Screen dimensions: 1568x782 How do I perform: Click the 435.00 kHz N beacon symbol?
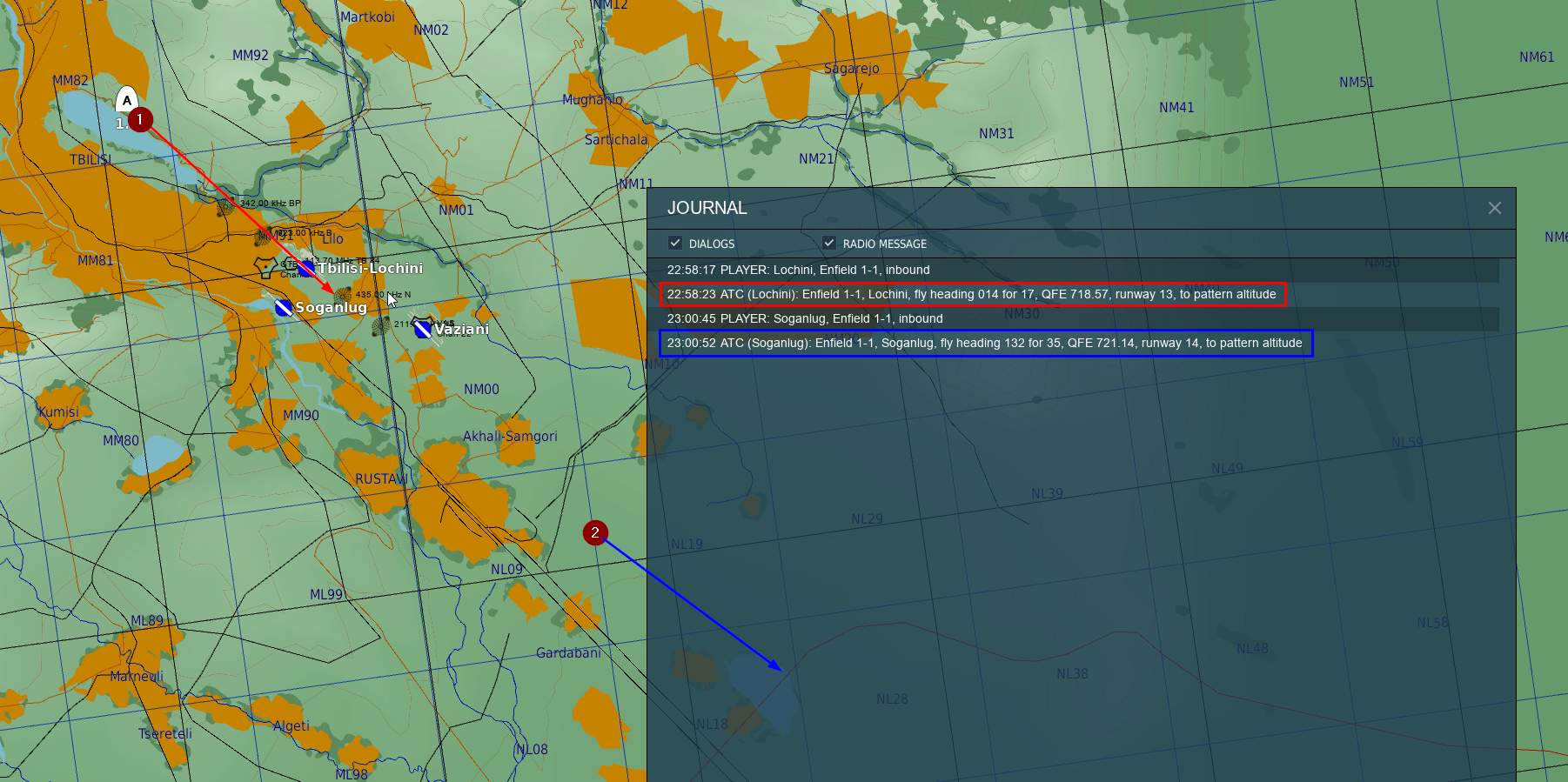(x=343, y=296)
